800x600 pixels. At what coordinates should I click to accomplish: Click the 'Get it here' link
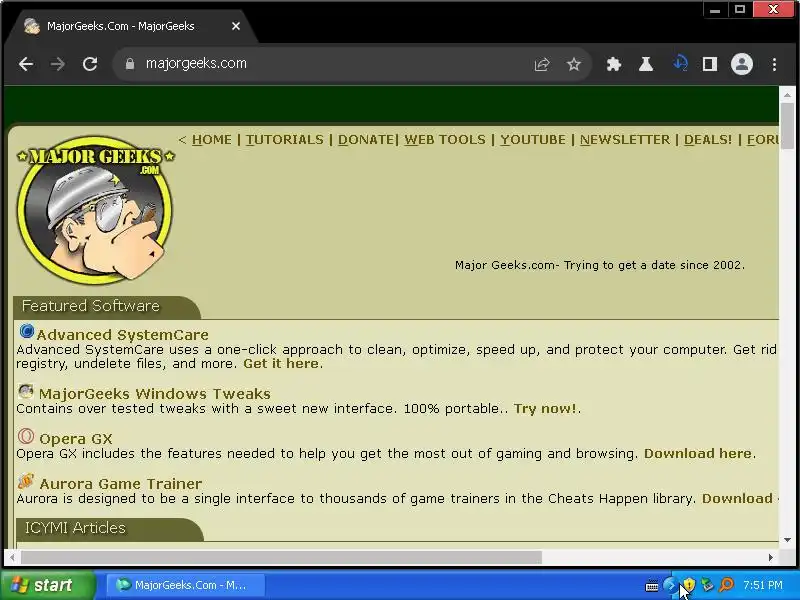281,364
